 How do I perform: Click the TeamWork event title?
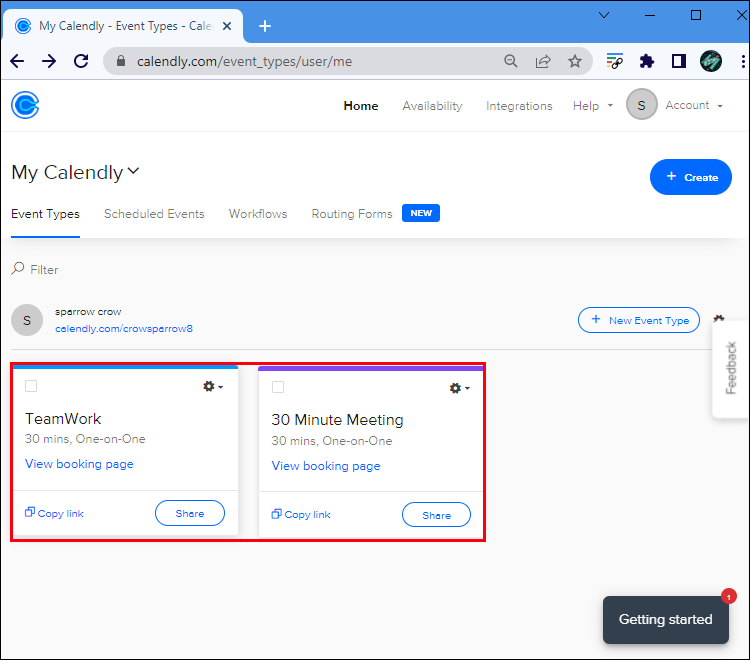point(63,419)
